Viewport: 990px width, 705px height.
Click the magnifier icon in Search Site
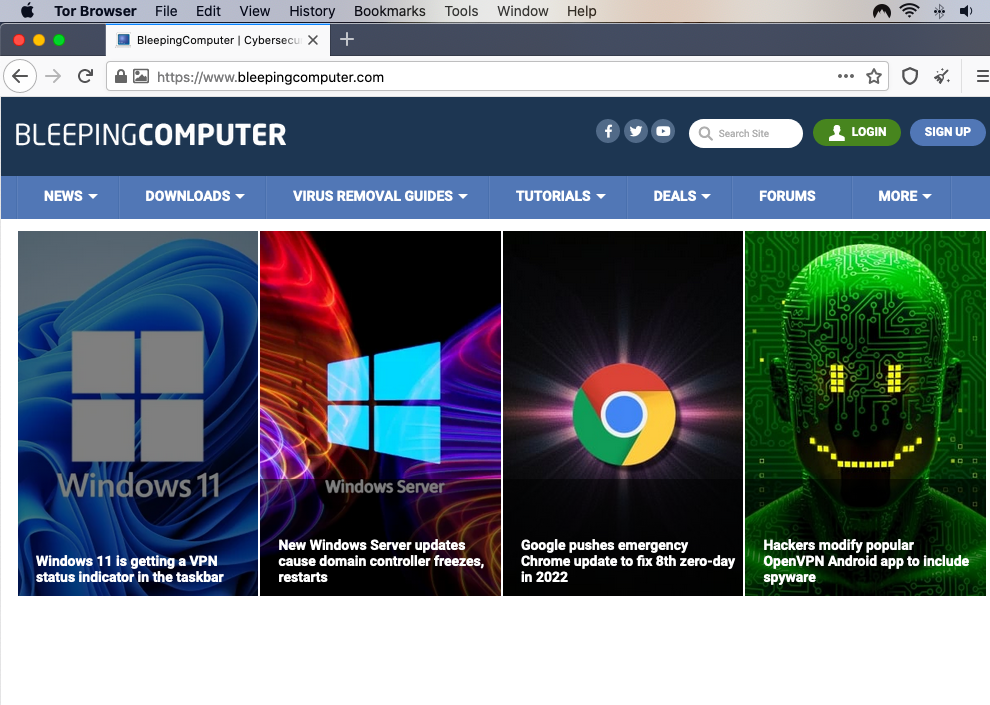point(705,134)
